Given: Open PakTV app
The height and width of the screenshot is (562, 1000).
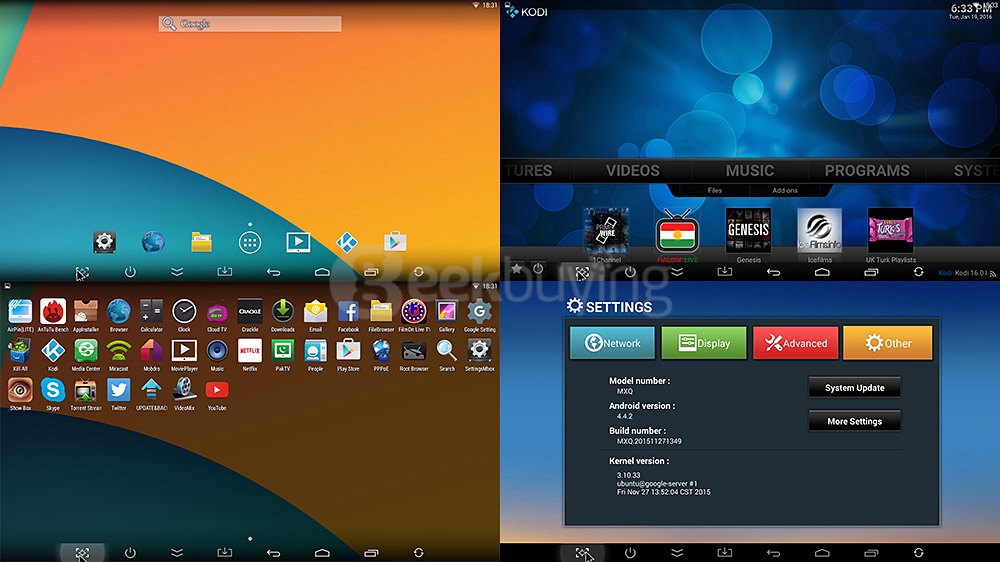Looking at the screenshot, I should (x=283, y=355).
